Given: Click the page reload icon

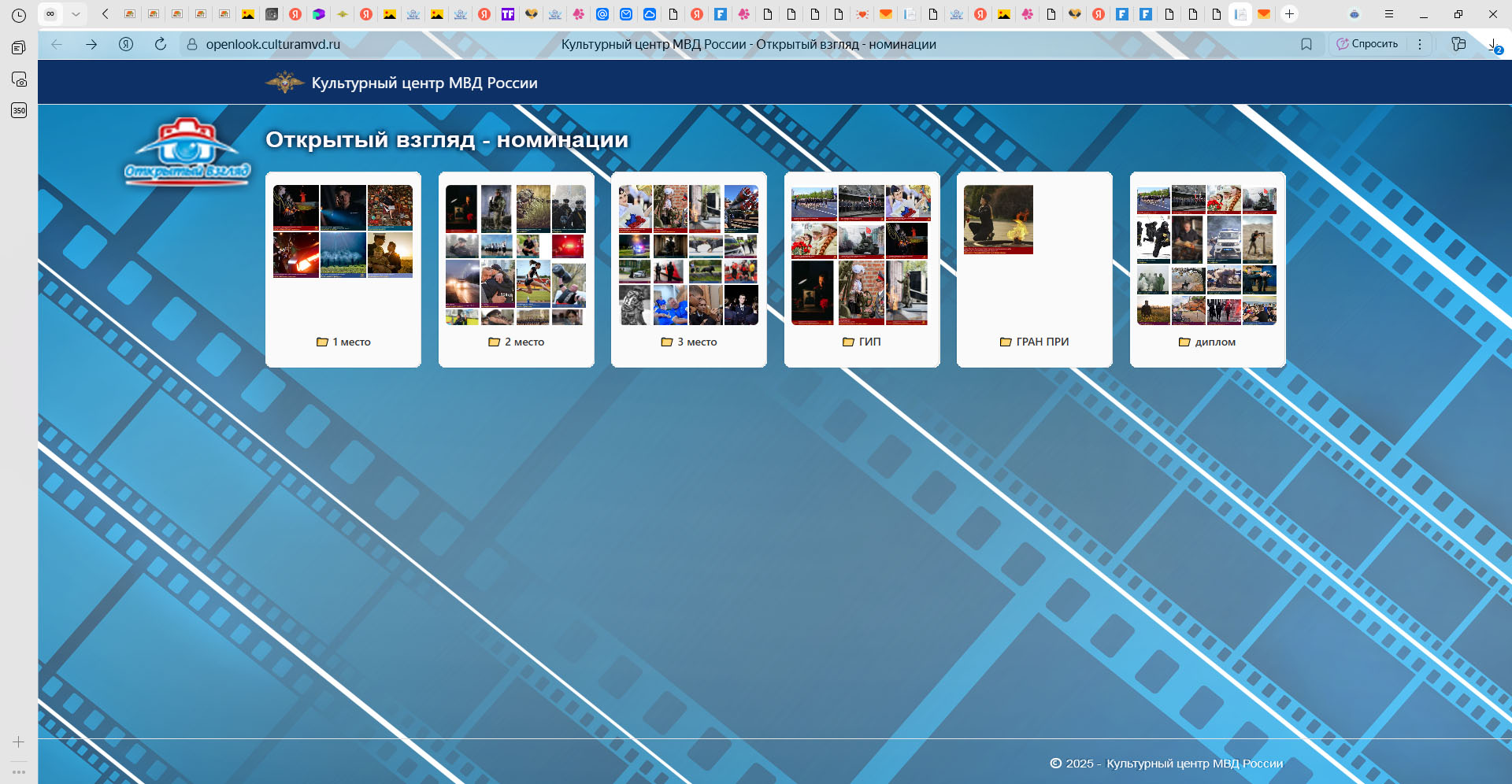Looking at the screenshot, I should coord(161,44).
